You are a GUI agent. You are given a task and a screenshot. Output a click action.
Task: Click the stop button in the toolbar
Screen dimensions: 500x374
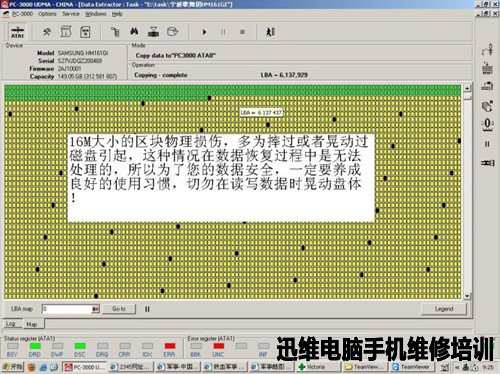[x=242, y=32]
